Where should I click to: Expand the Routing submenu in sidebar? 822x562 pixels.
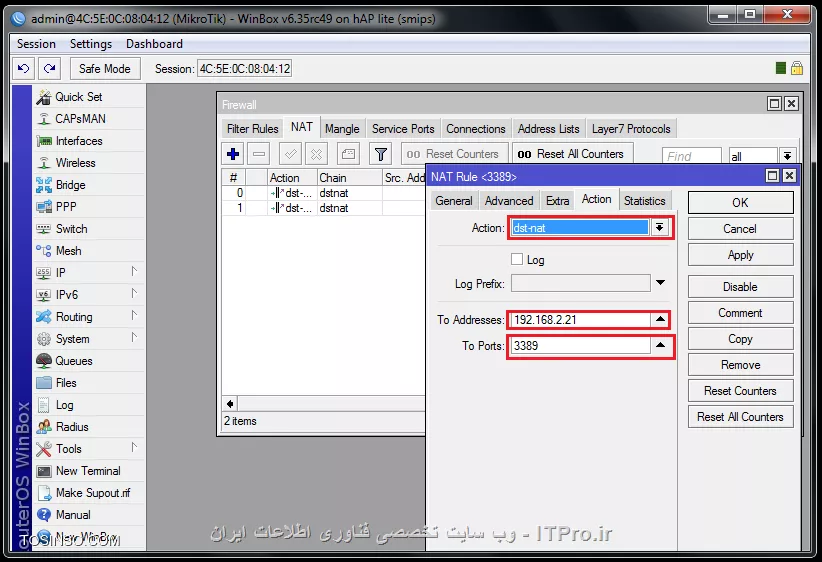point(134,315)
